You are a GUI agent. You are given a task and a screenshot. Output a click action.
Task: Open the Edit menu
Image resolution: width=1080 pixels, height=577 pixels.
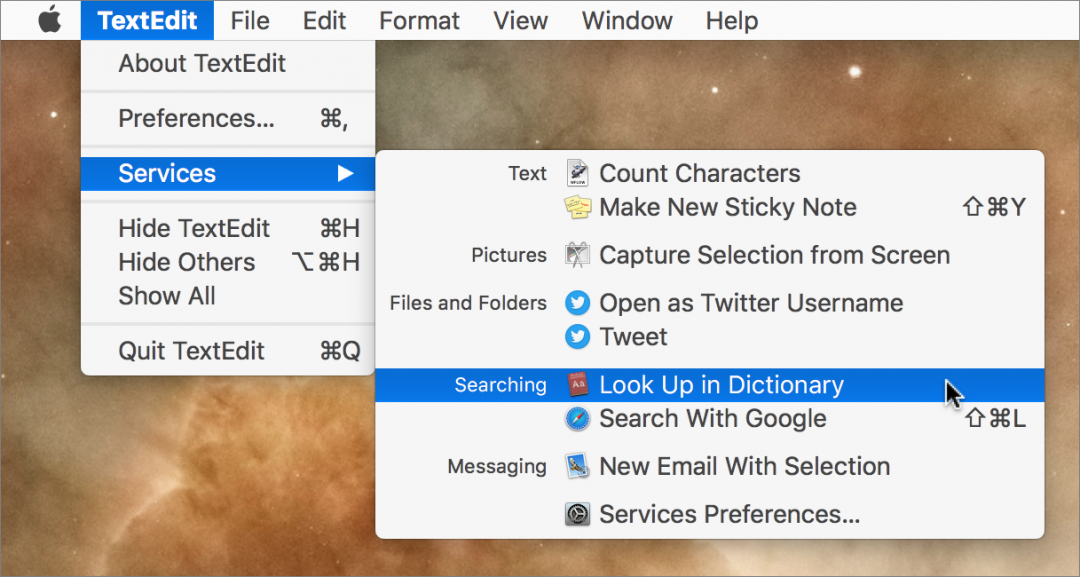[323, 20]
